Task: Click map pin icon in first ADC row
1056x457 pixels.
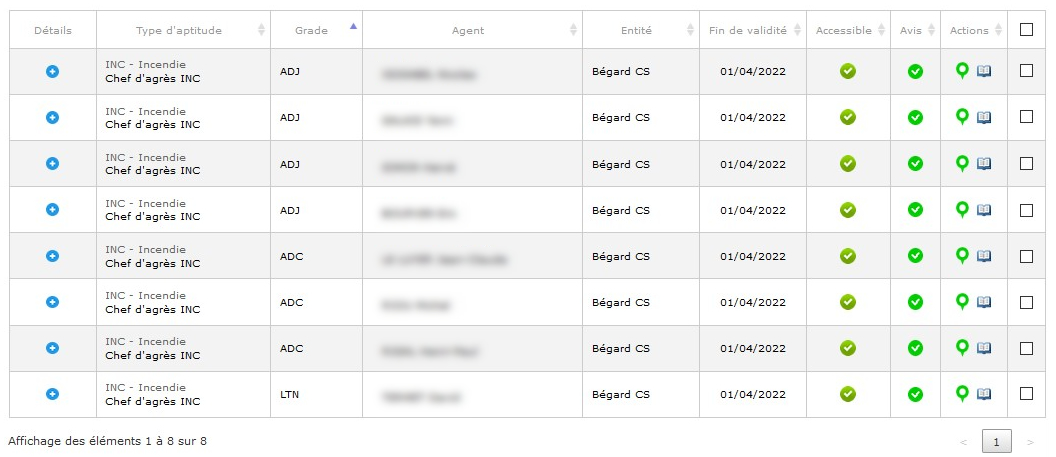Action: point(962,256)
